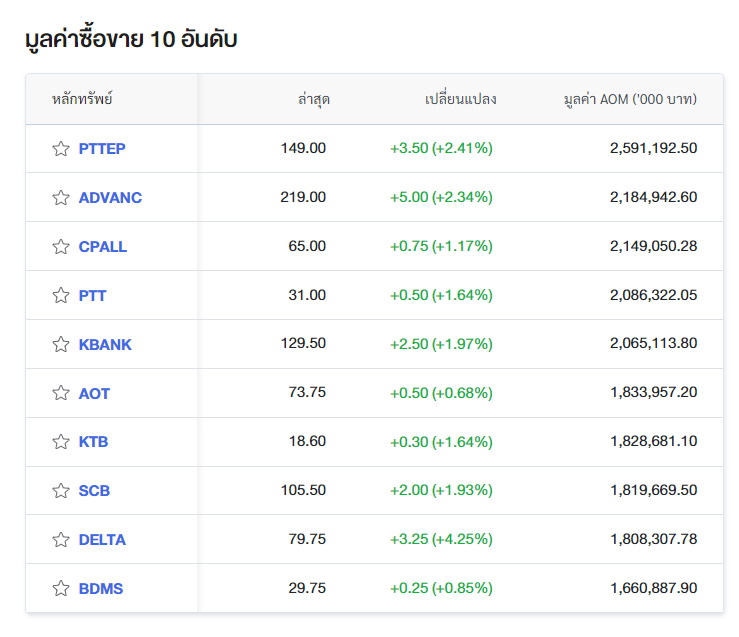Open the BDMS stock link
The width and height of the screenshot is (739, 637).
pos(100,588)
